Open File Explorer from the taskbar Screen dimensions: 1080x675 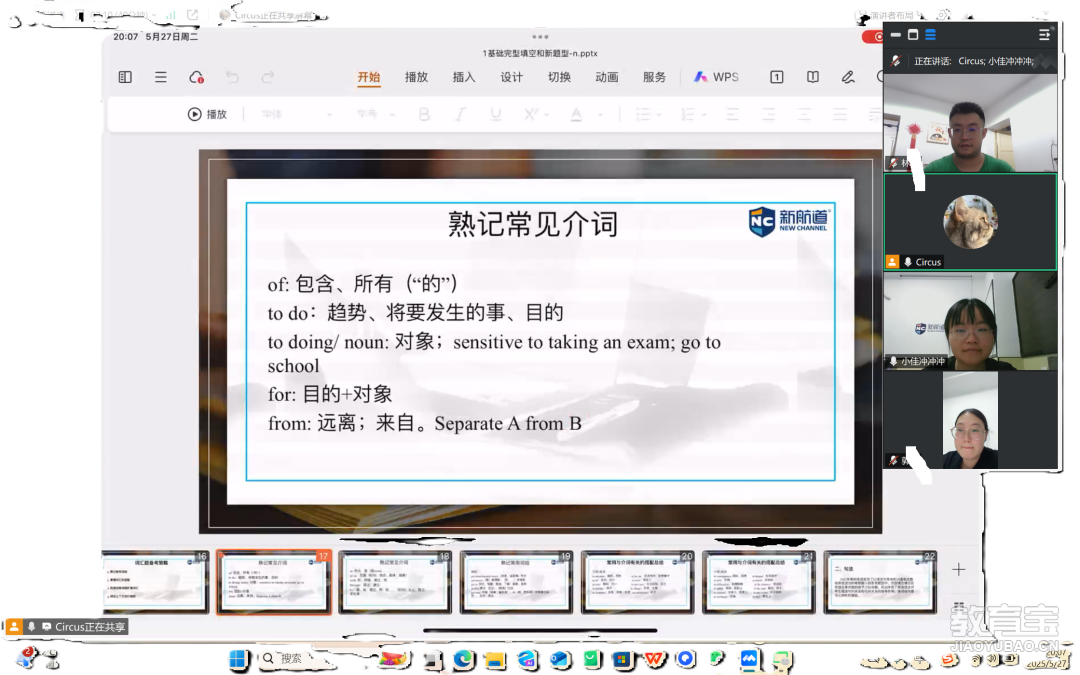coord(495,660)
